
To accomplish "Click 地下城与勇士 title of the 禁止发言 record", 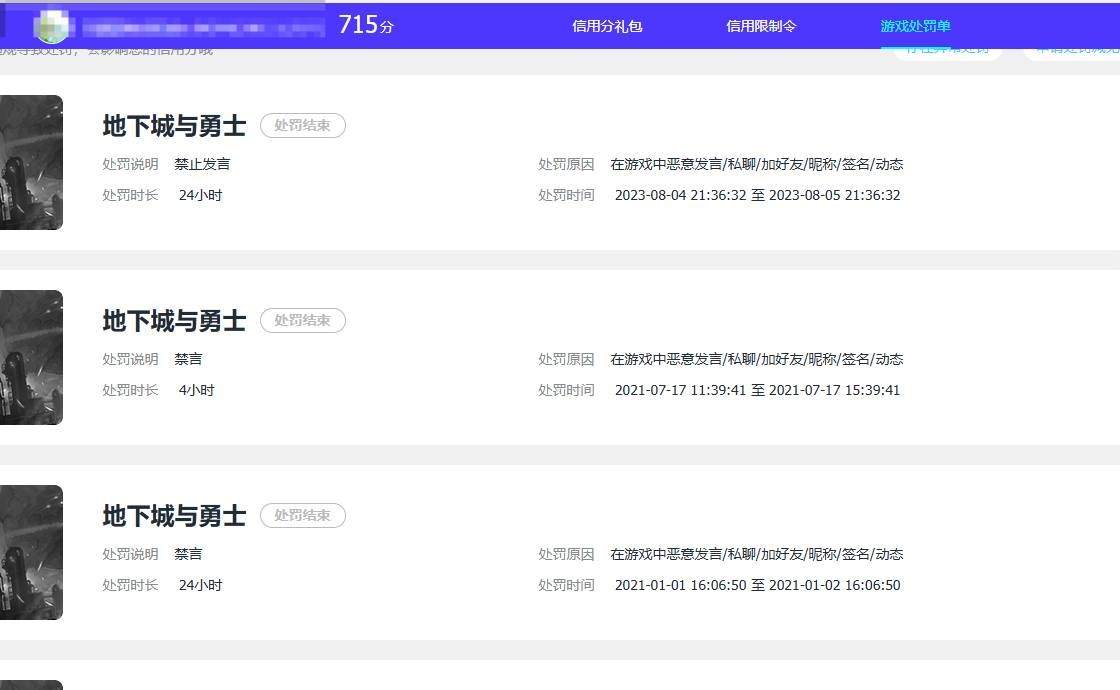I will pyautogui.click(x=174, y=126).
